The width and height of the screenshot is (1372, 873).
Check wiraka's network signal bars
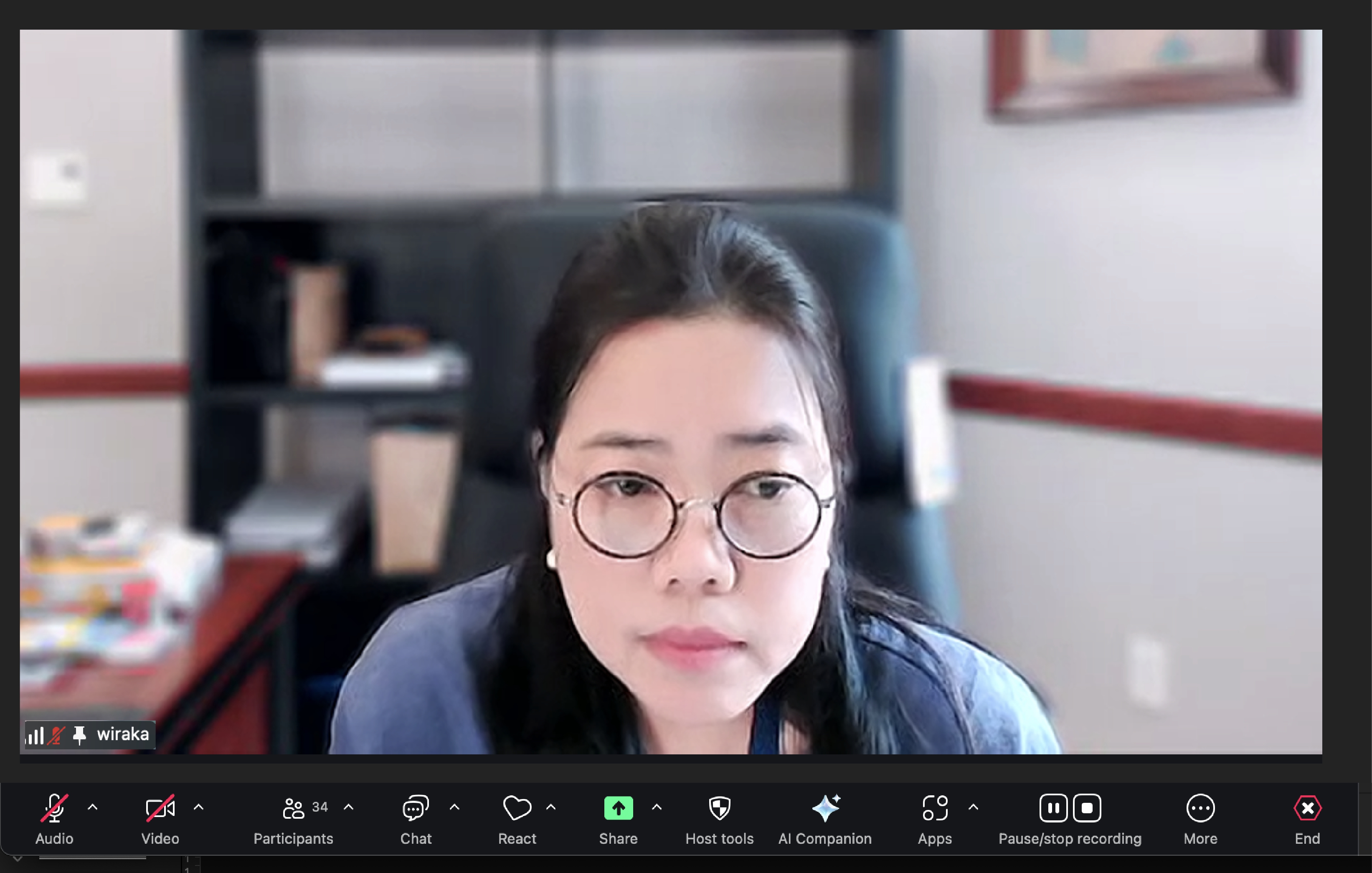point(35,736)
